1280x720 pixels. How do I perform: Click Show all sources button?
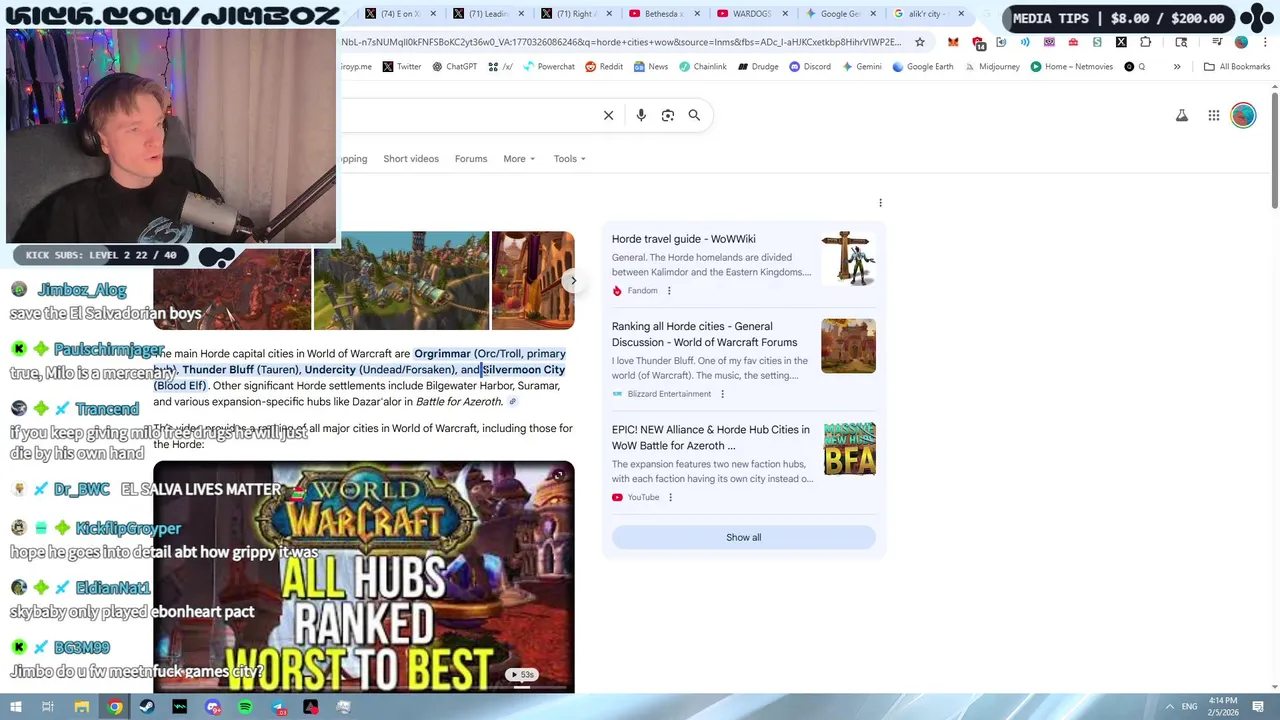pyautogui.click(x=743, y=537)
